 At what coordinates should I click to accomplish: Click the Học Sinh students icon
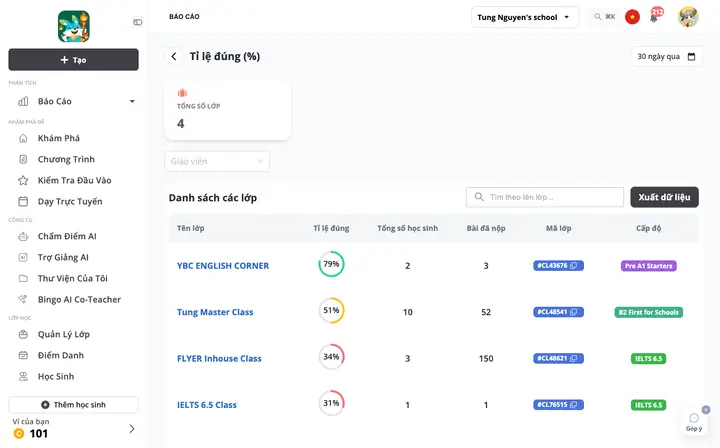23,376
